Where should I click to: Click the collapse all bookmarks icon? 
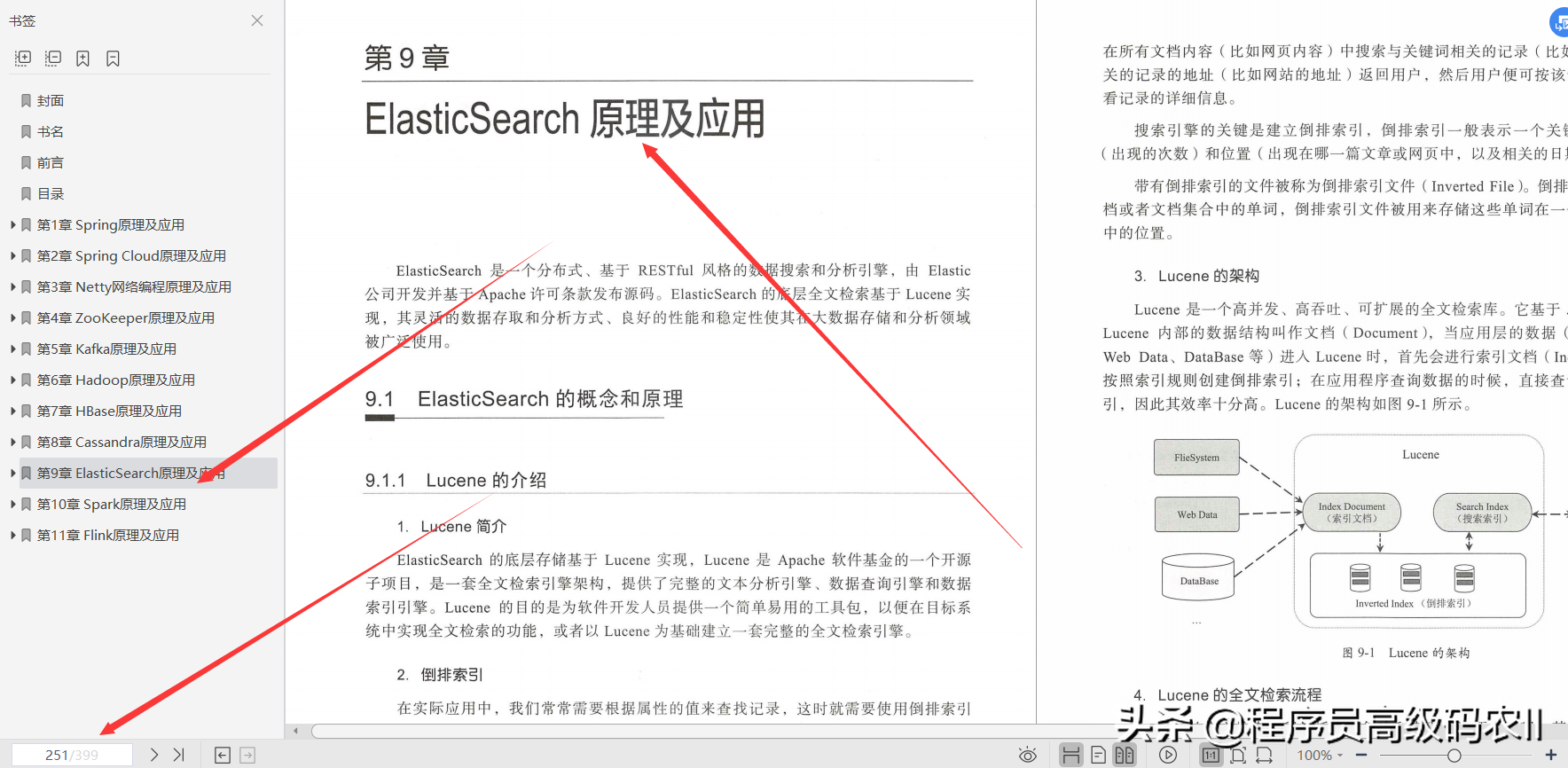click(x=53, y=59)
